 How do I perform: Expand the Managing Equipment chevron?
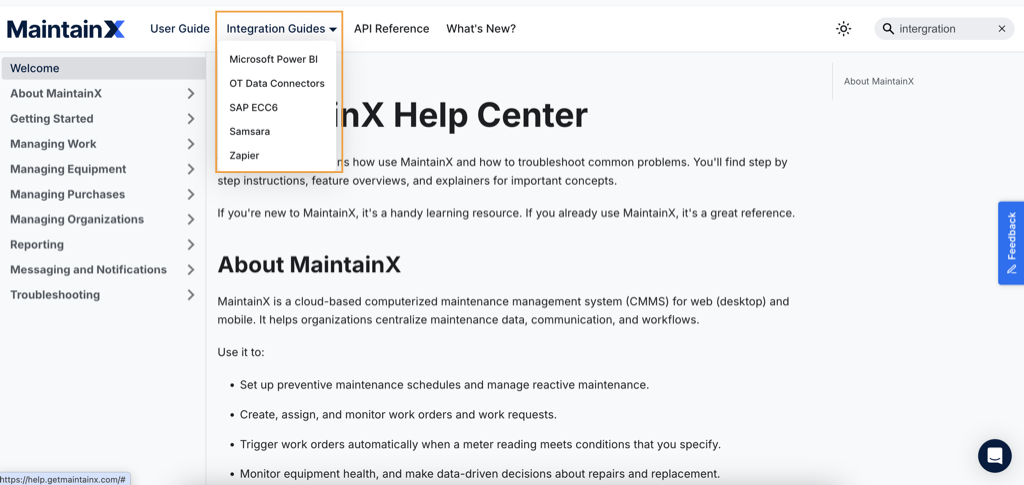point(191,169)
